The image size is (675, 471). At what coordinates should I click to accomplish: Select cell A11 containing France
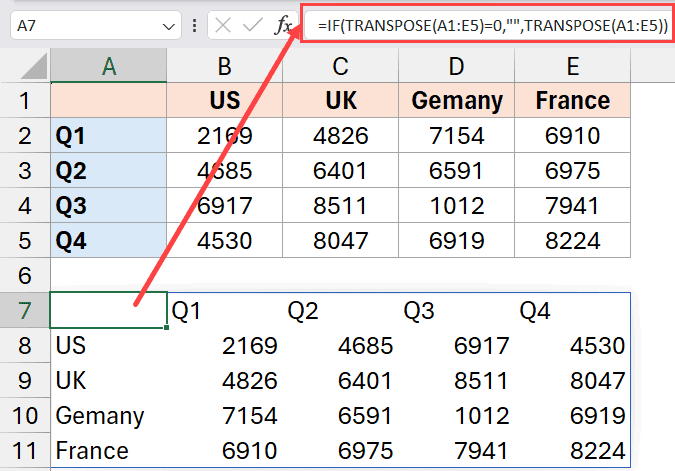[x=108, y=450]
